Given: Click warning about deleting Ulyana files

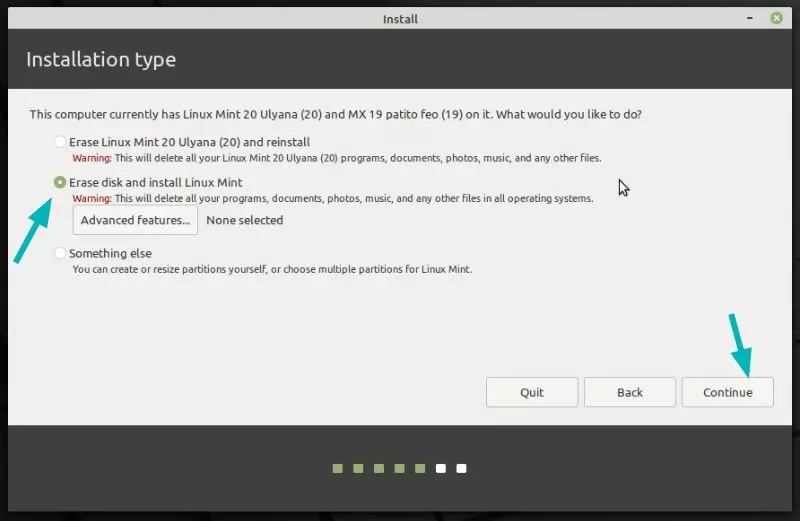Looking at the screenshot, I should click(x=337, y=158).
